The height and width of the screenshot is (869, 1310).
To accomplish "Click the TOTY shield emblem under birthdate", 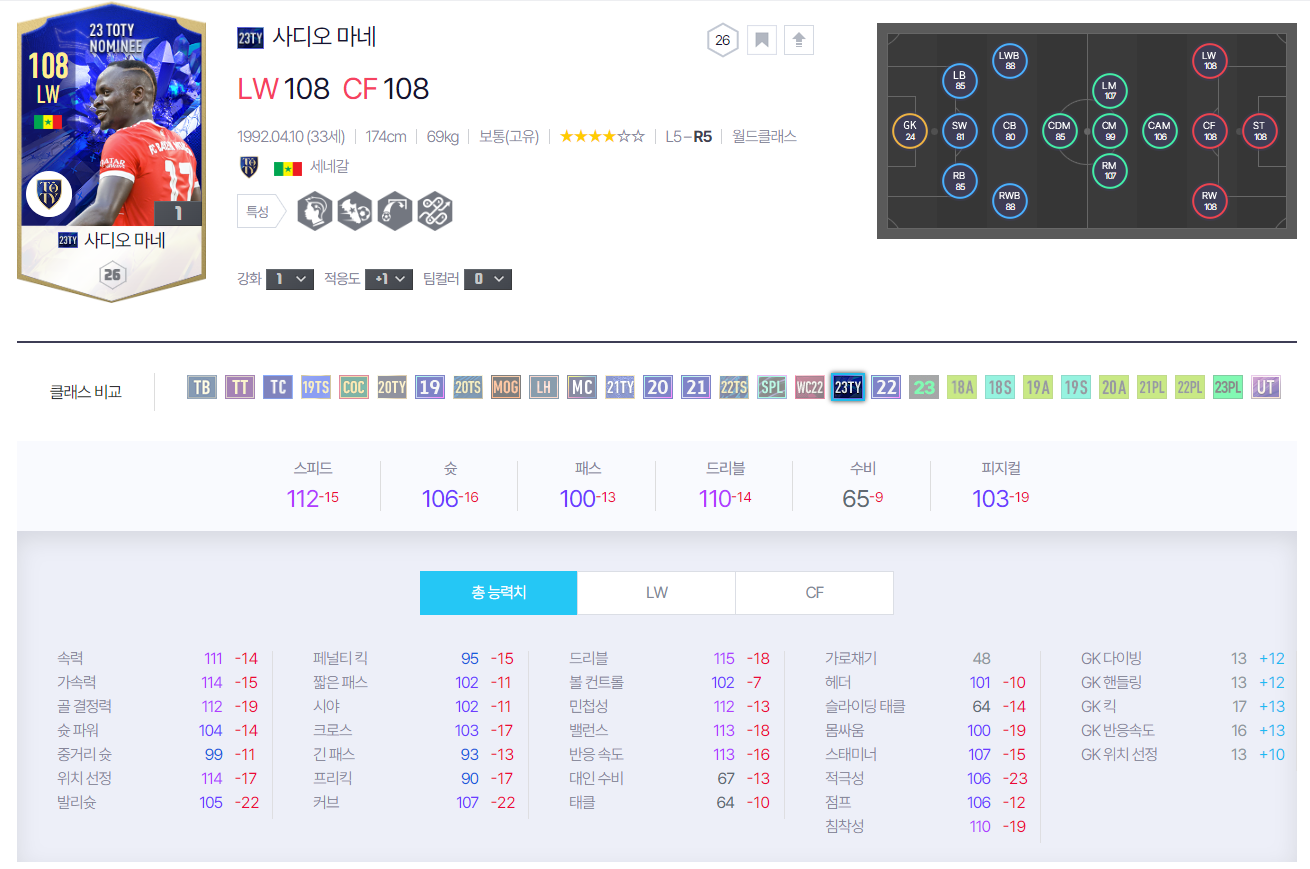I will (249, 167).
